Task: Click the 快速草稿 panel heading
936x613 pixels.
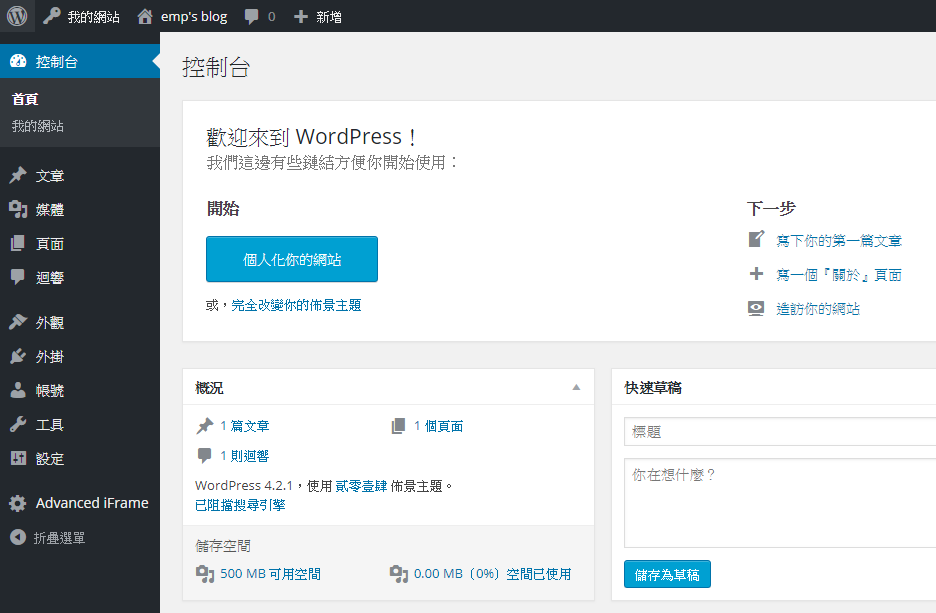Action: point(653,387)
